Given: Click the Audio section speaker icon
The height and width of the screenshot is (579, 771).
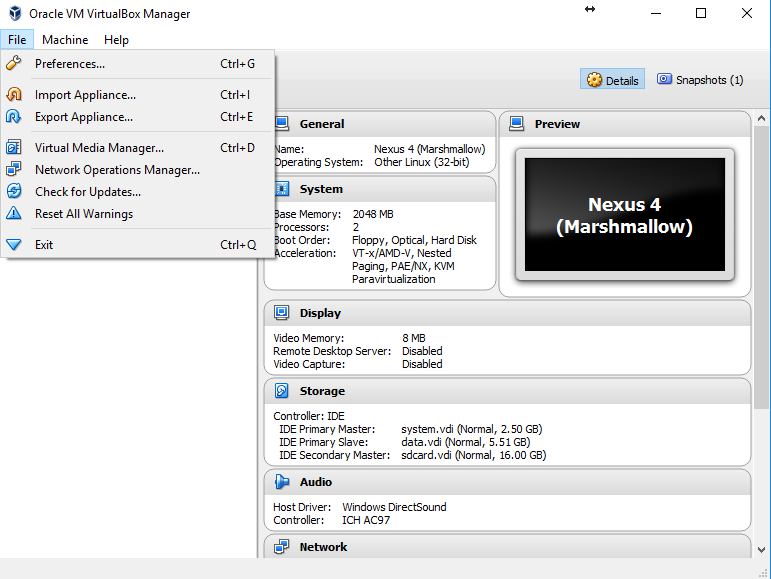Looking at the screenshot, I should [x=282, y=482].
